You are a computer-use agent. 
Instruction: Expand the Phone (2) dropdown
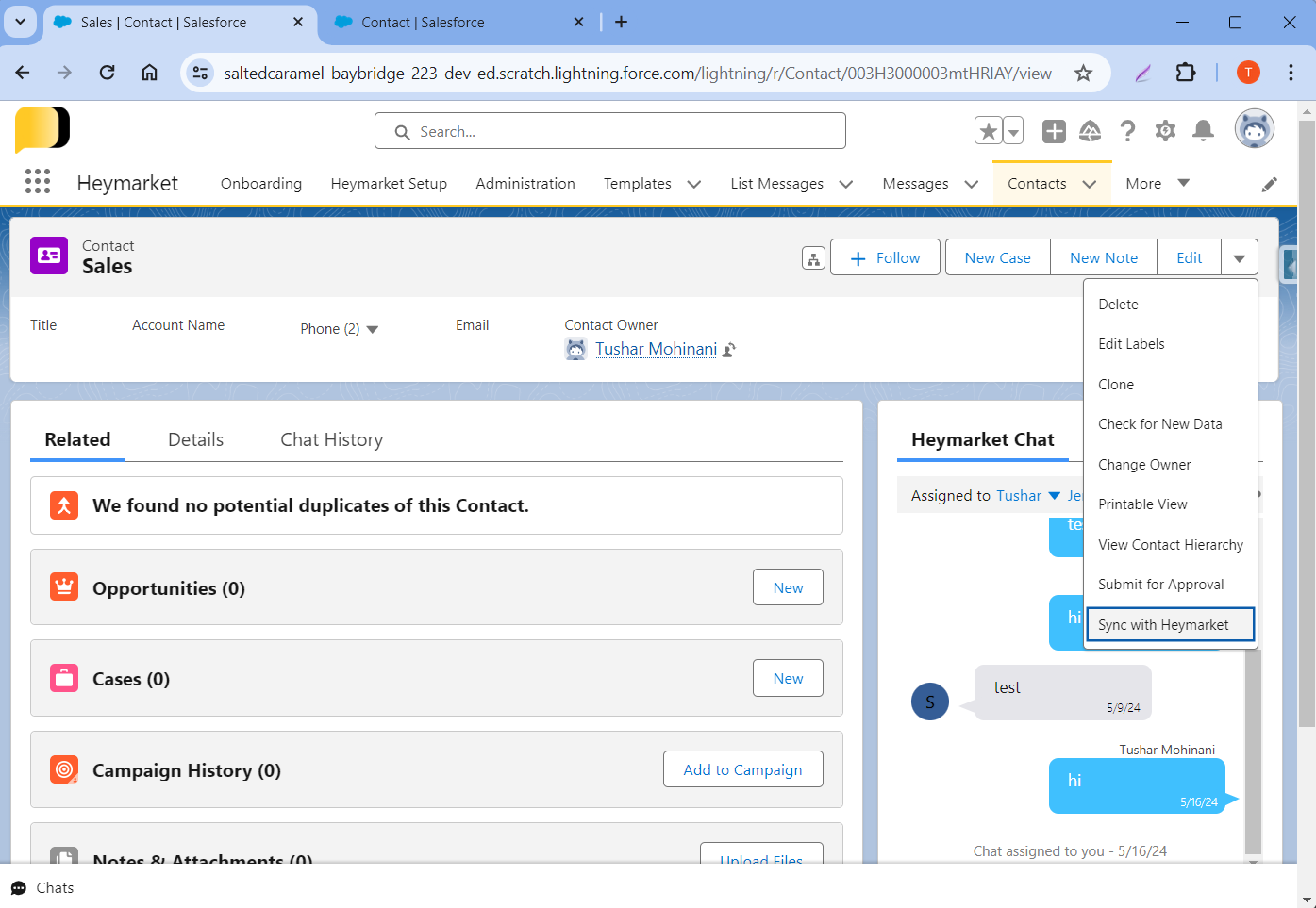(x=372, y=329)
